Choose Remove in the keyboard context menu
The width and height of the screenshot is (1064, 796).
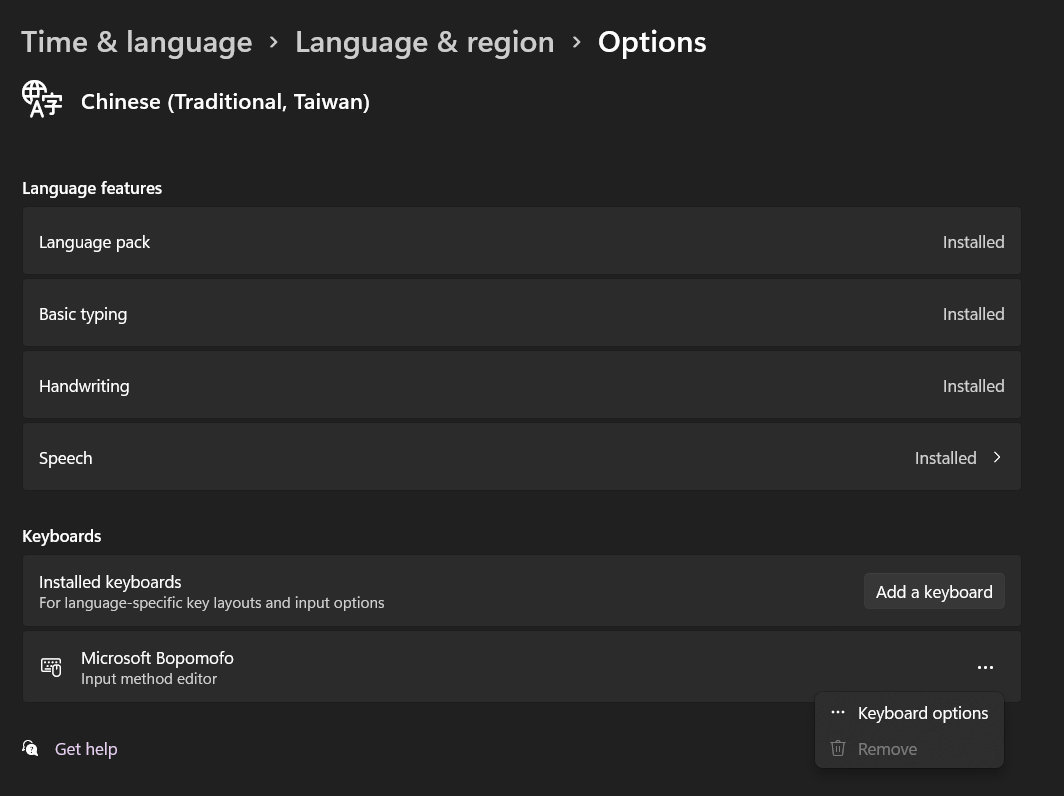pyautogui.click(x=887, y=749)
